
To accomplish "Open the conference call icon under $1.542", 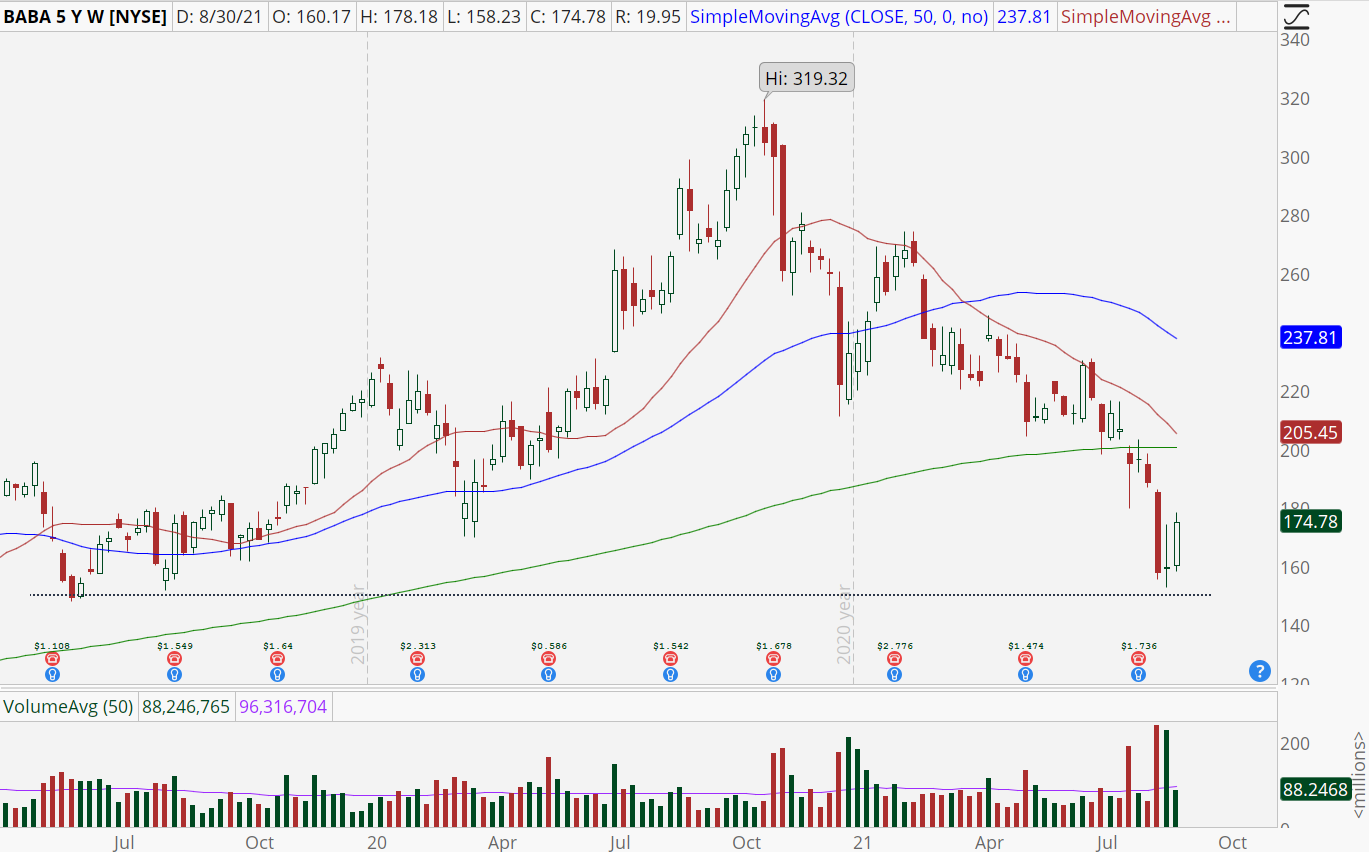I will point(670,659).
